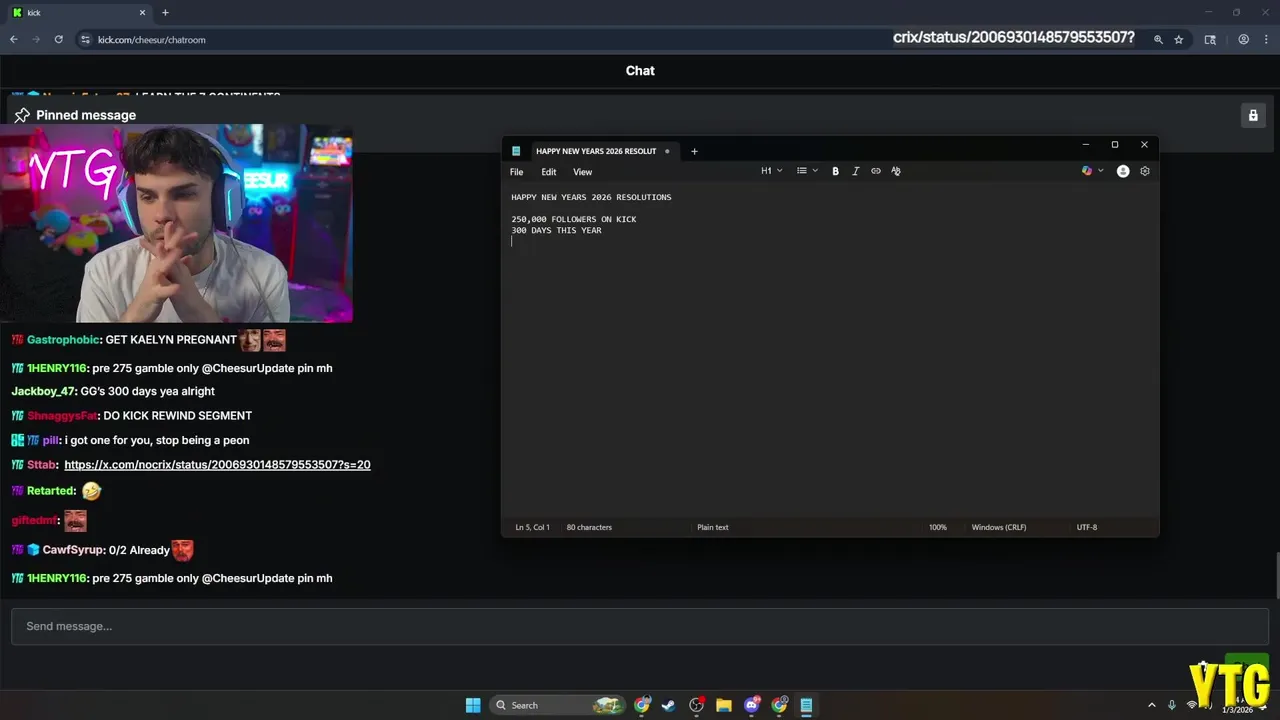
Task: Open the File menu in Notepad
Action: (x=517, y=172)
